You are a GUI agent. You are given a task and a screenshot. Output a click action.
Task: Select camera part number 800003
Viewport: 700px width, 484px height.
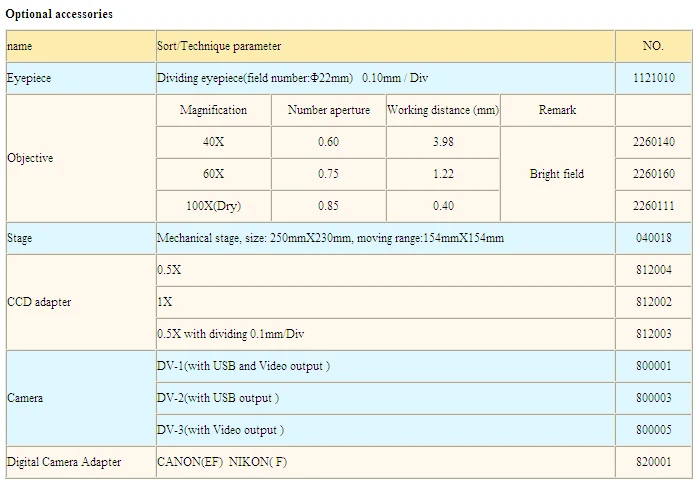tap(653, 398)
